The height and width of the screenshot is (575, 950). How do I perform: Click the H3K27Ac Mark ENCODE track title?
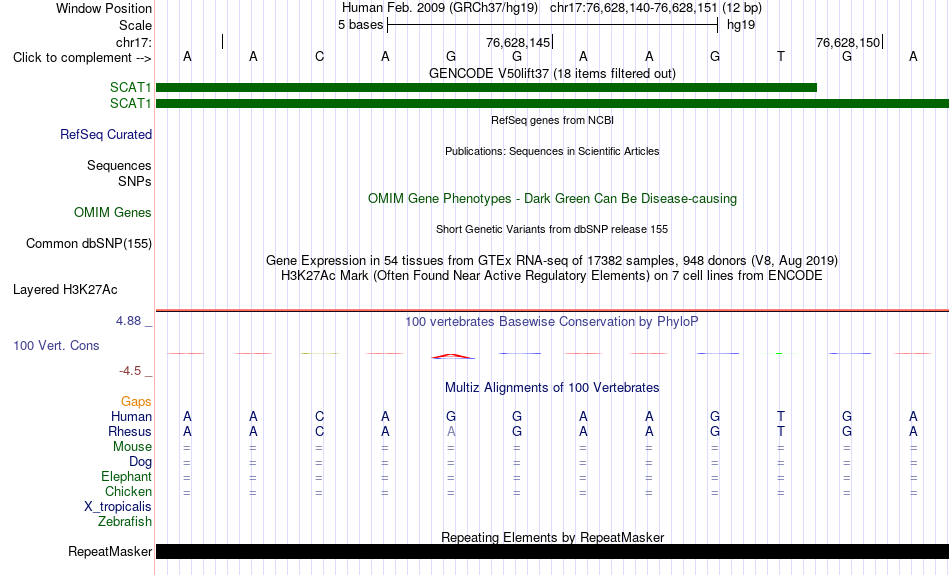pyautogui.click(x=552, y=276)
